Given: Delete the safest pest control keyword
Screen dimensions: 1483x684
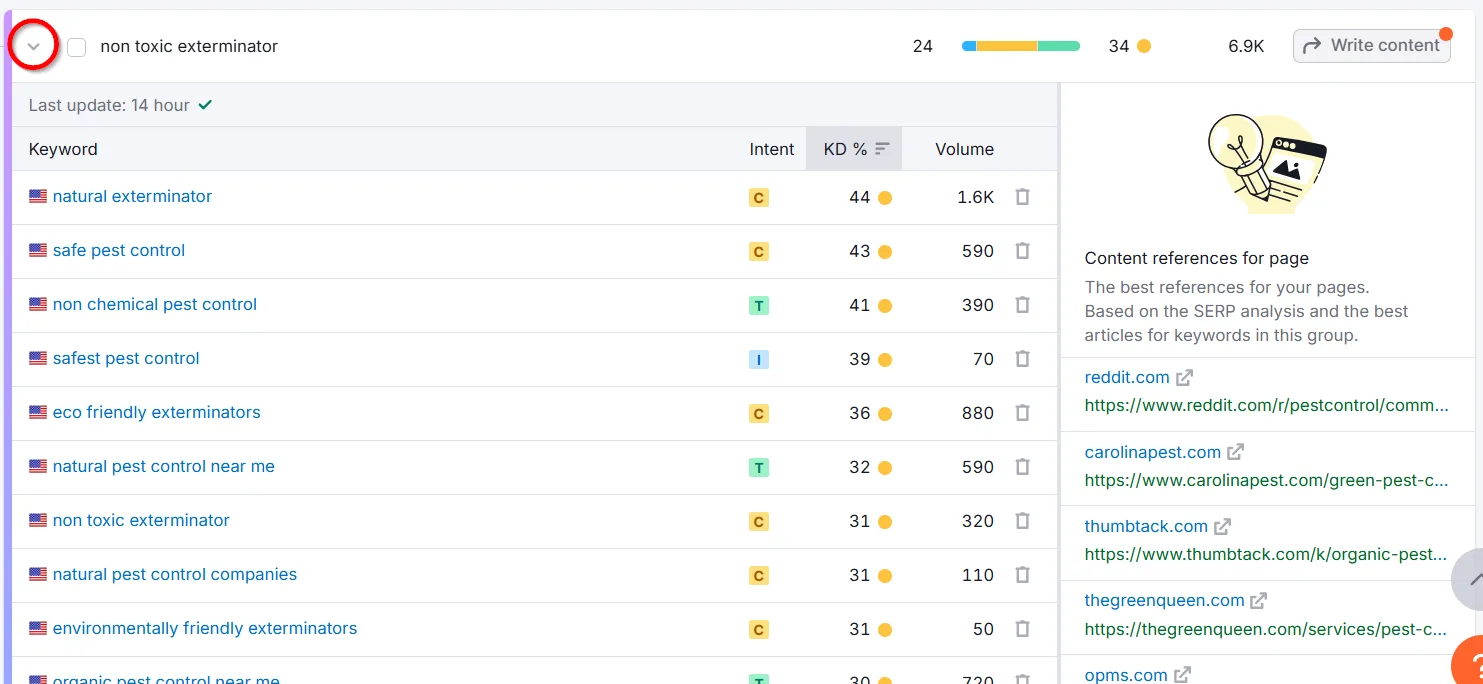Looking at the screenshot, I should pyautogui.click(x=1022, y=359).
